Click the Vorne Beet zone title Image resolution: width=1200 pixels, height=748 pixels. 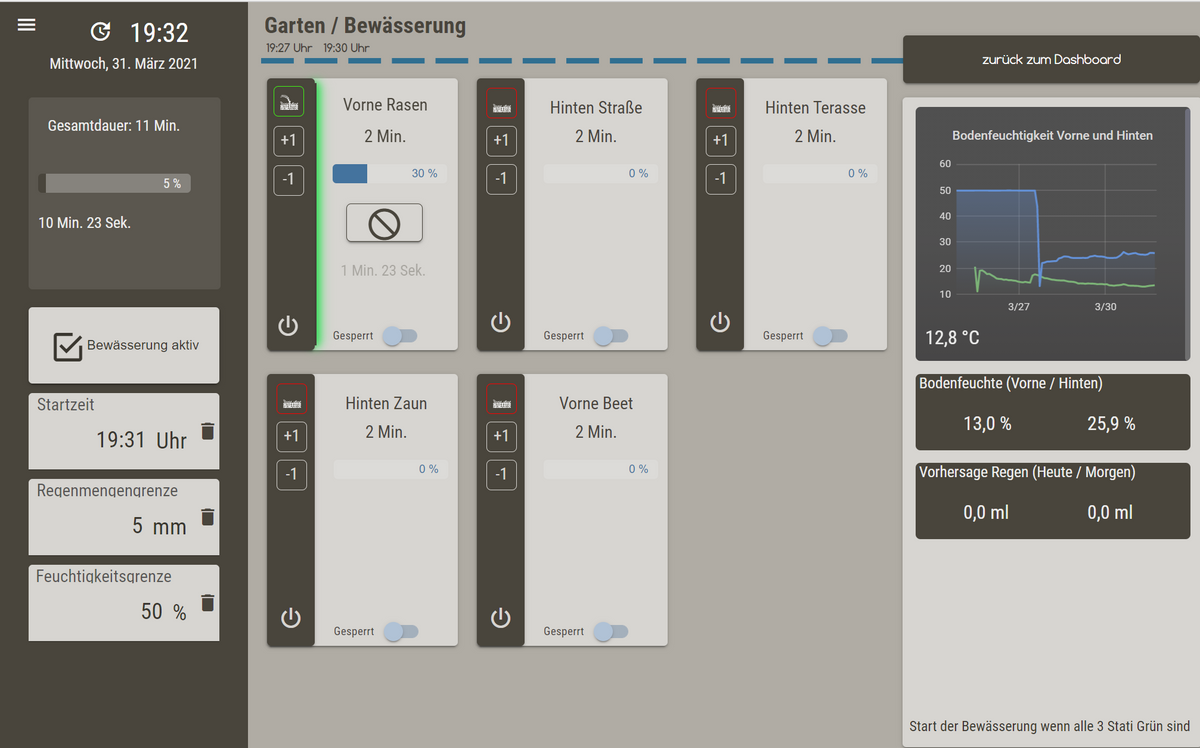pos(596,404)
